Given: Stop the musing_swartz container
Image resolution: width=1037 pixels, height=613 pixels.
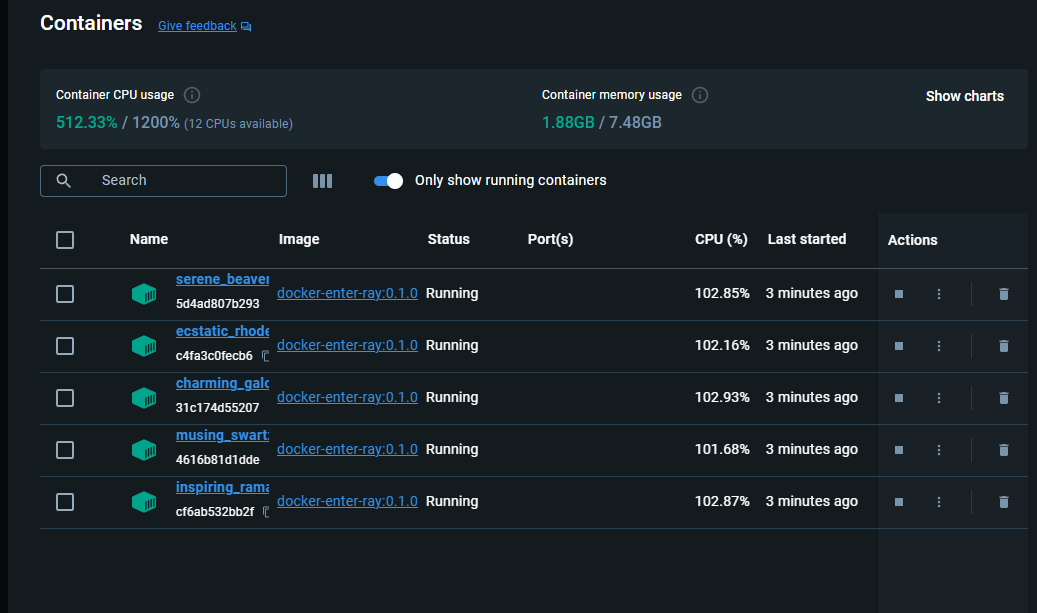Looking at the screenshot, I should click(899, 450).
